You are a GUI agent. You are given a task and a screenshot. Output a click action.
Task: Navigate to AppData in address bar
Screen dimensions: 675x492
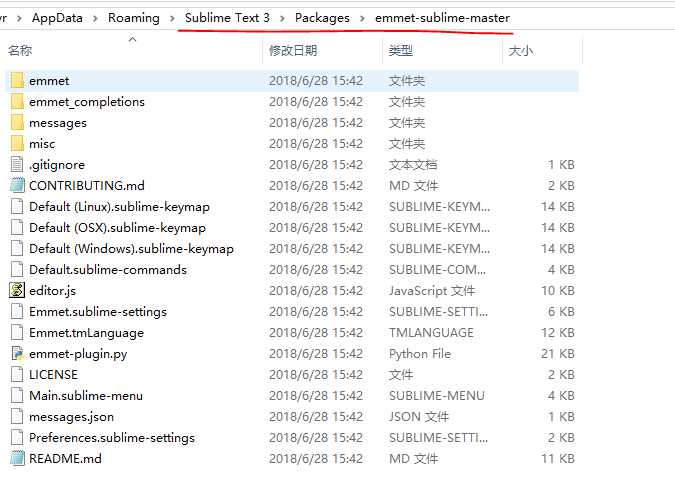57,18
